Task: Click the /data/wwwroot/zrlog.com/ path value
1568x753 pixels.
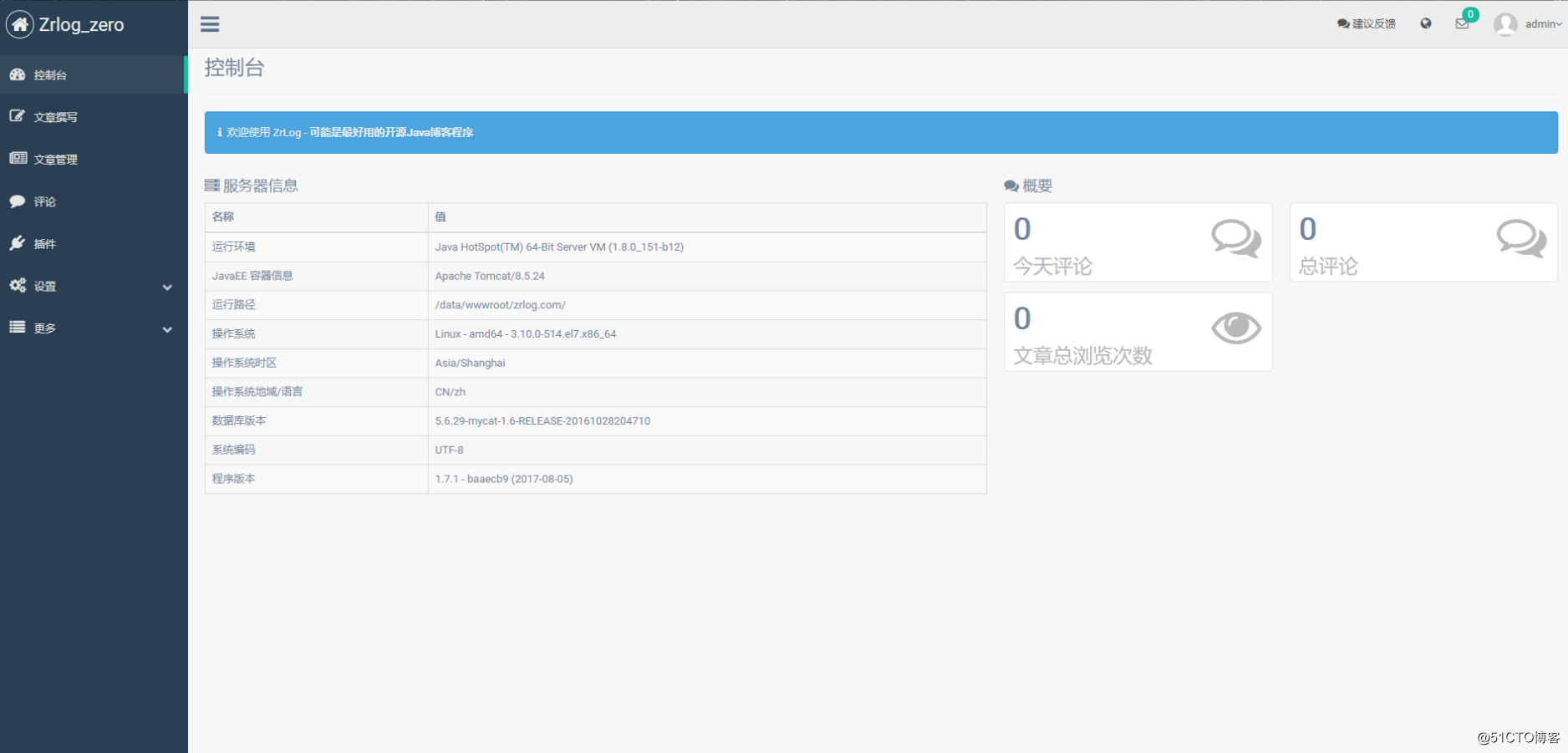Action: point(501,305)
